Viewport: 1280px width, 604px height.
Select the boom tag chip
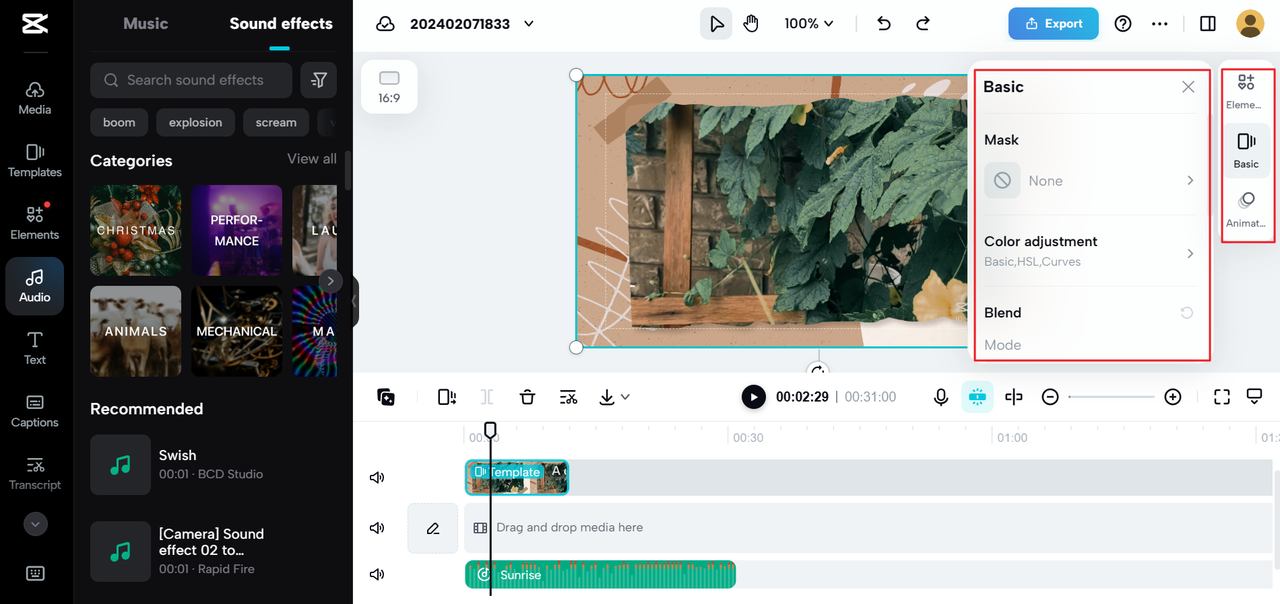pyautogui.click(x=119, y=123)
